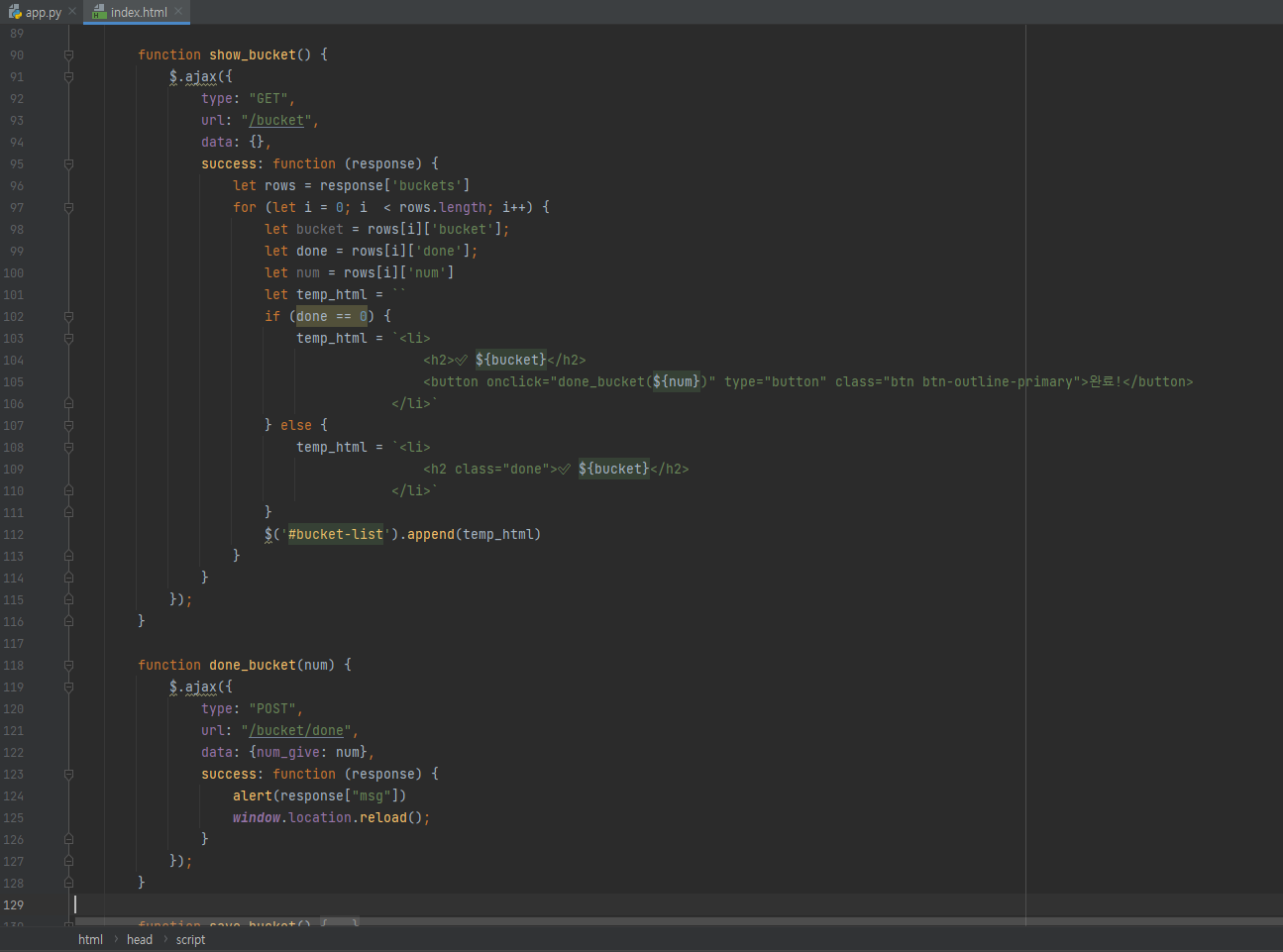Fold the for loop on line 97
The width and height of the screenshot is (1283, 952).
click(x=68, y=207)
